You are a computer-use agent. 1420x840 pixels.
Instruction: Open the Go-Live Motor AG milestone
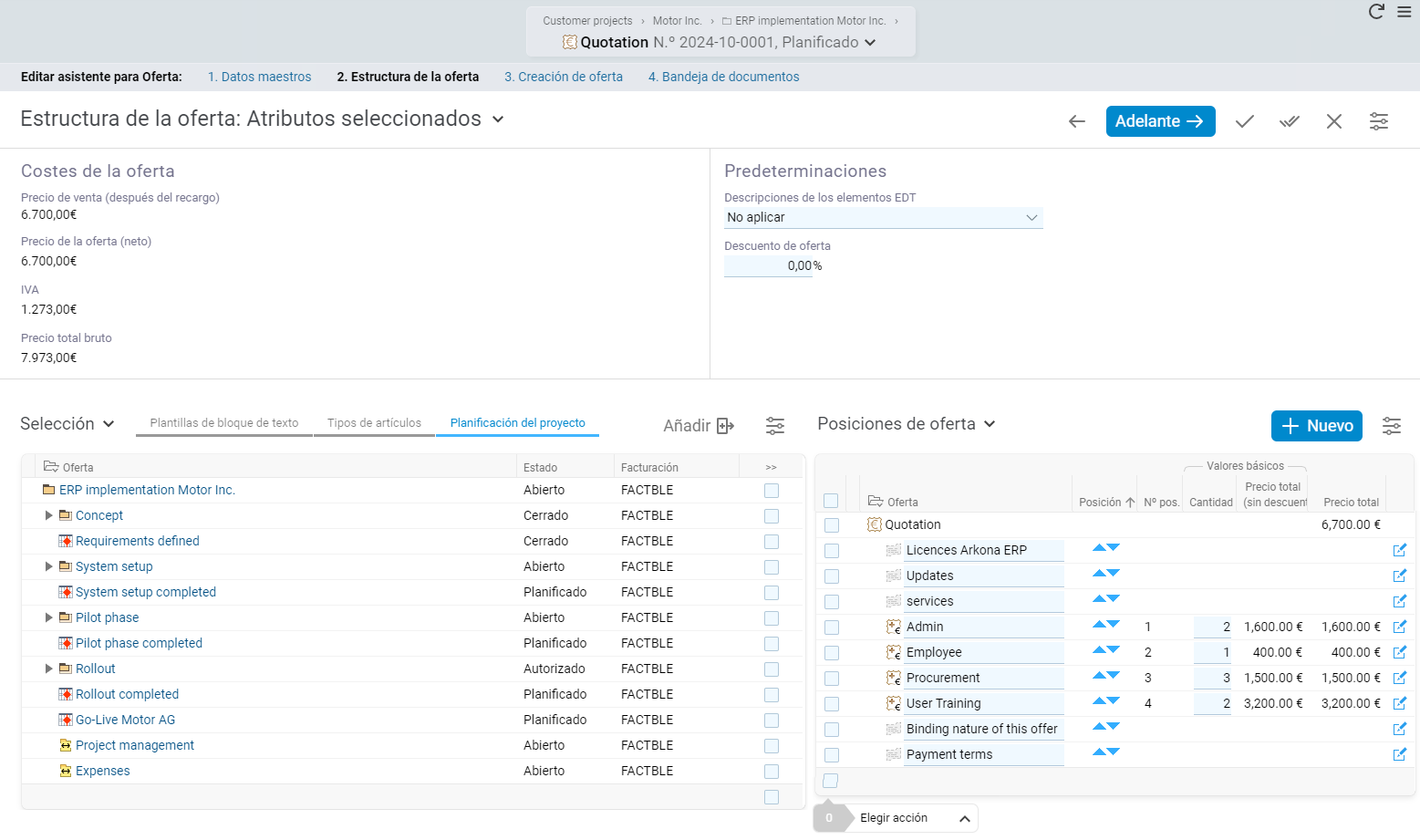[125, 720]
